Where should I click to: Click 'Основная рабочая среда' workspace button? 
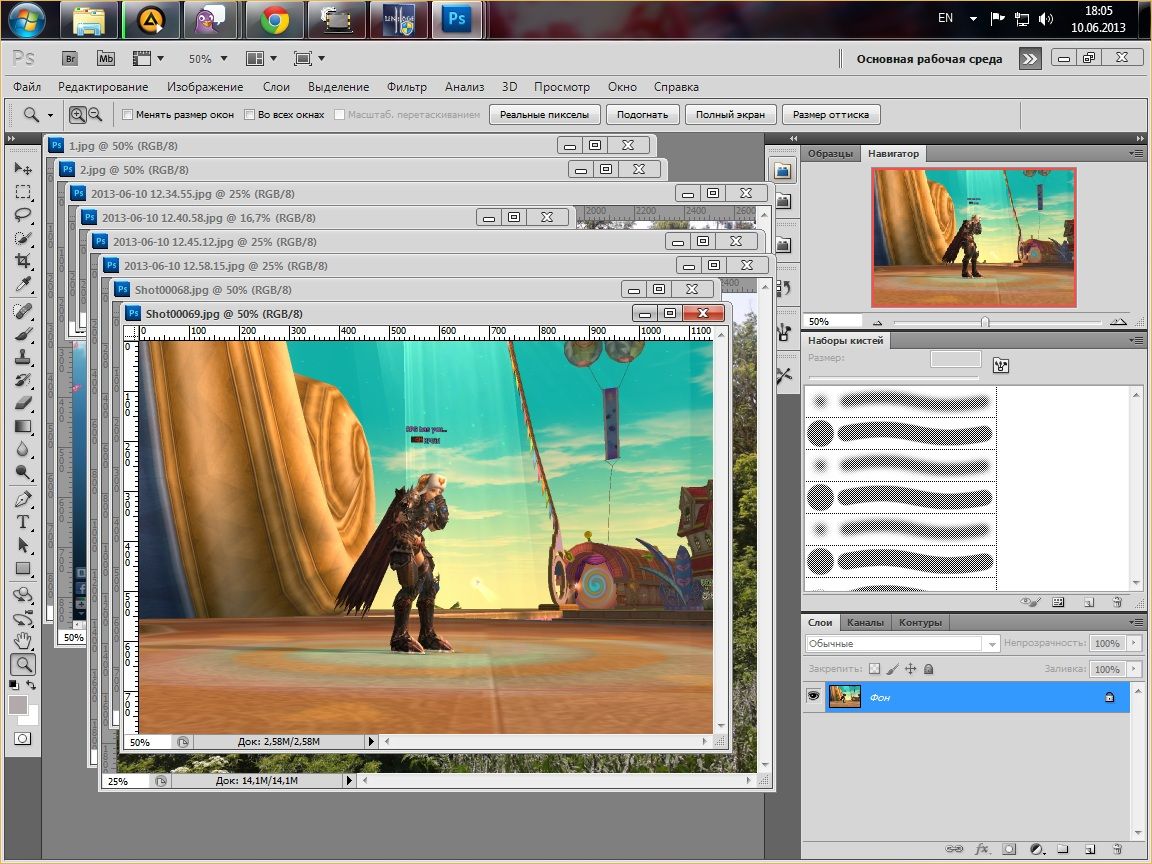[x=929, y=59]
